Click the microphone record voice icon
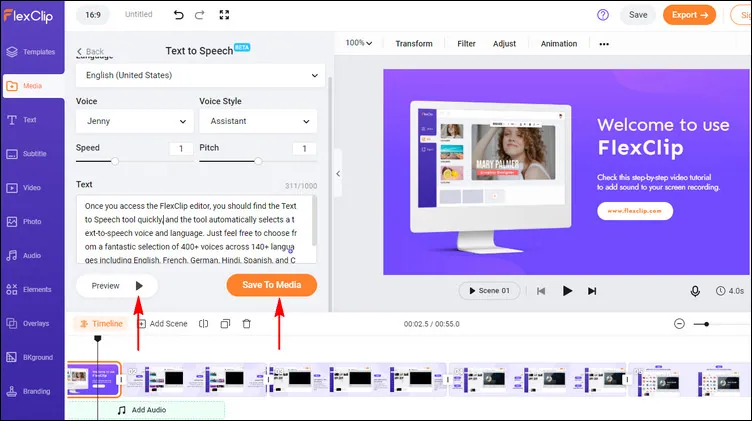This screenshot has height=421, width=752. coord(695,291)
